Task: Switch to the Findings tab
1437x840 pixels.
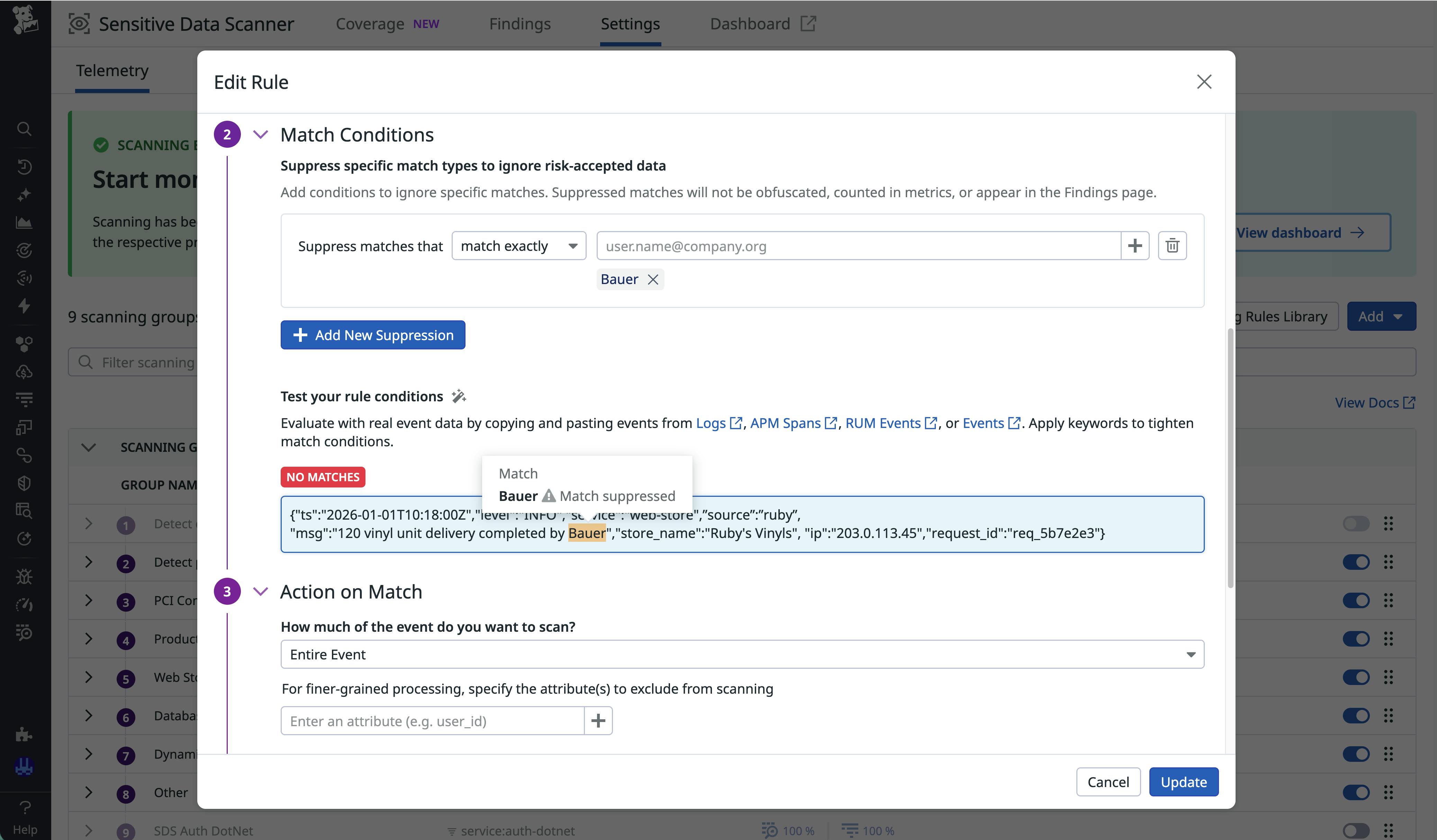Action: tap(519, 24)
